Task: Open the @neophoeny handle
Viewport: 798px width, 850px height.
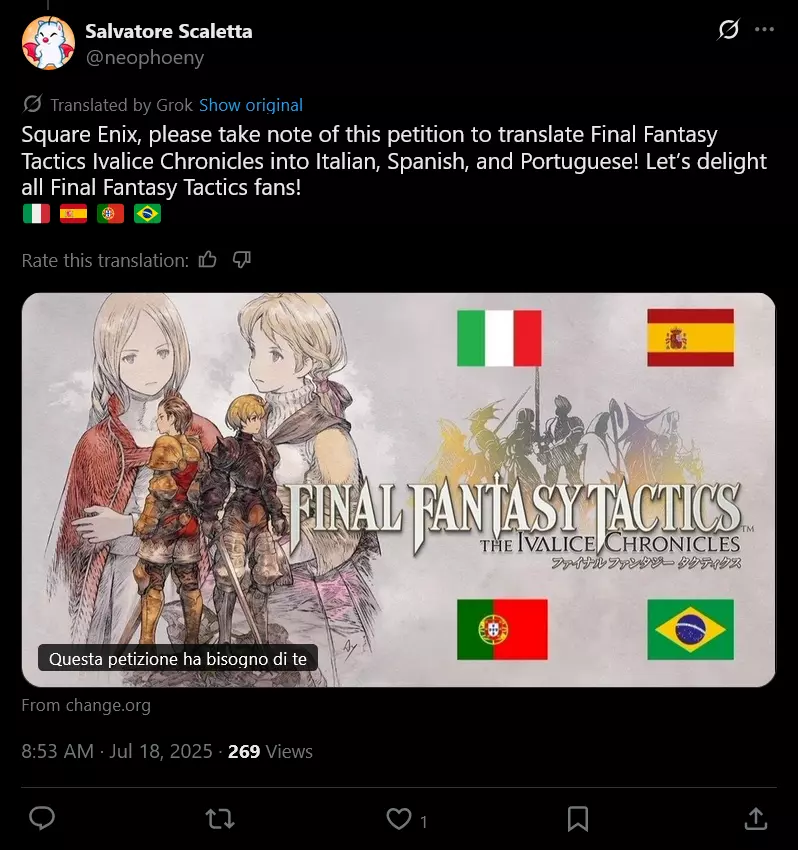Action: tap(145, 57)
